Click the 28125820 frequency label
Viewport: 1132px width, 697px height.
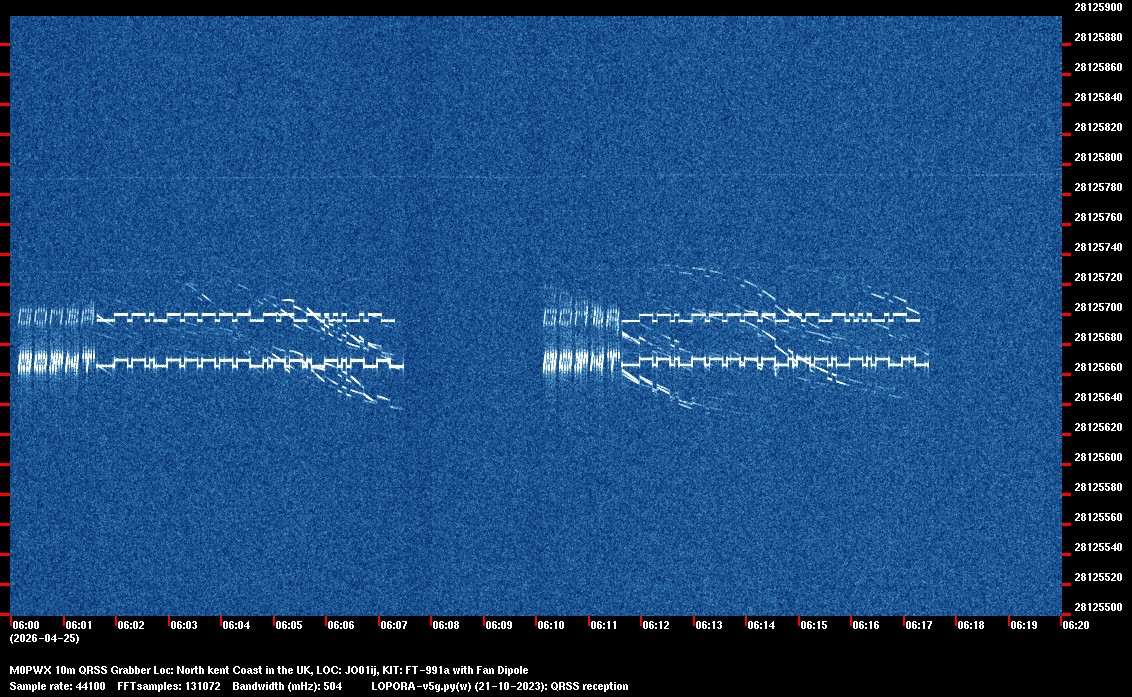coord(1098,127)
